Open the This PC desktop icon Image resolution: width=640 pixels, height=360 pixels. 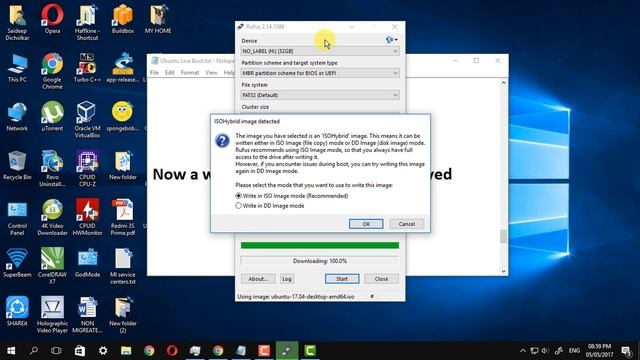tap(17, 68)
